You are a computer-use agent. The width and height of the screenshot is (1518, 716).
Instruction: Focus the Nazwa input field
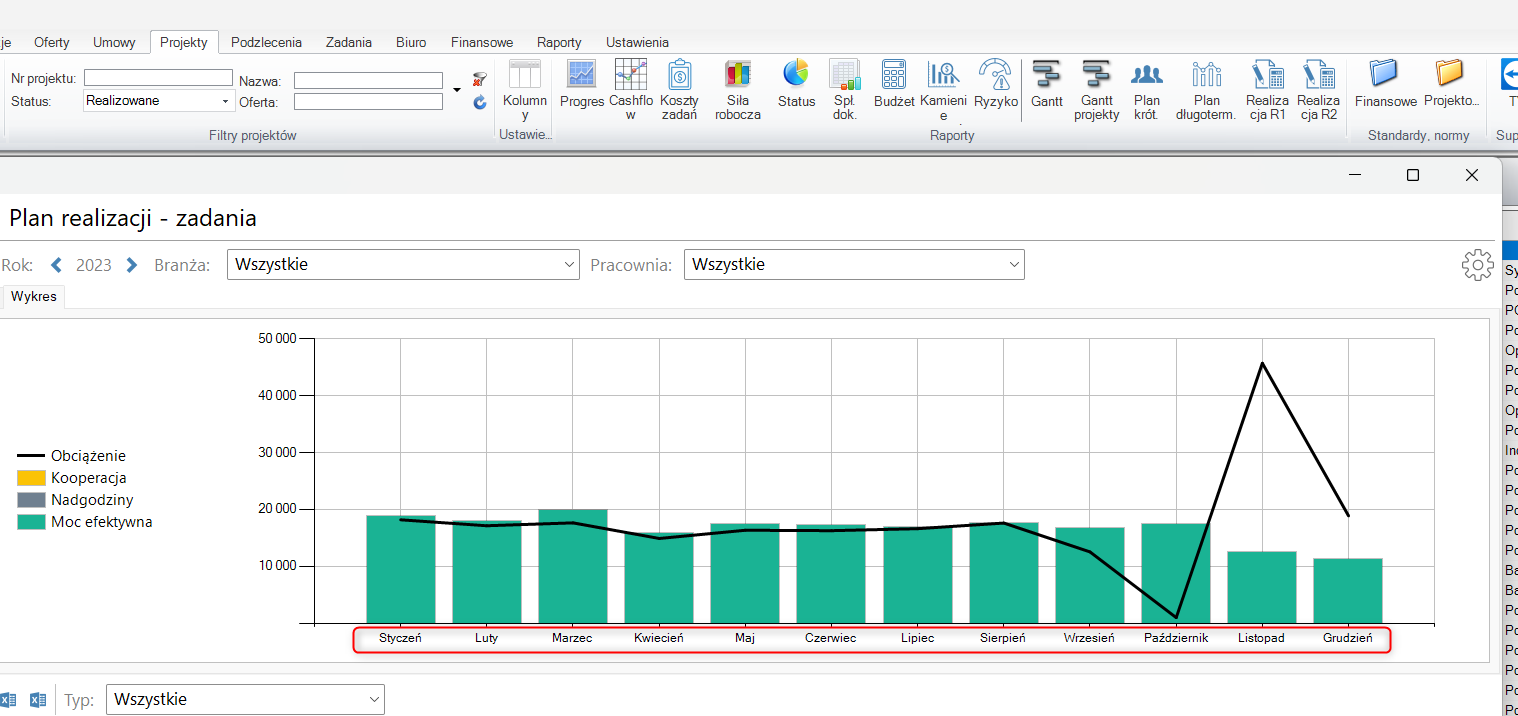pyautogui.click(x=368, y=80)
